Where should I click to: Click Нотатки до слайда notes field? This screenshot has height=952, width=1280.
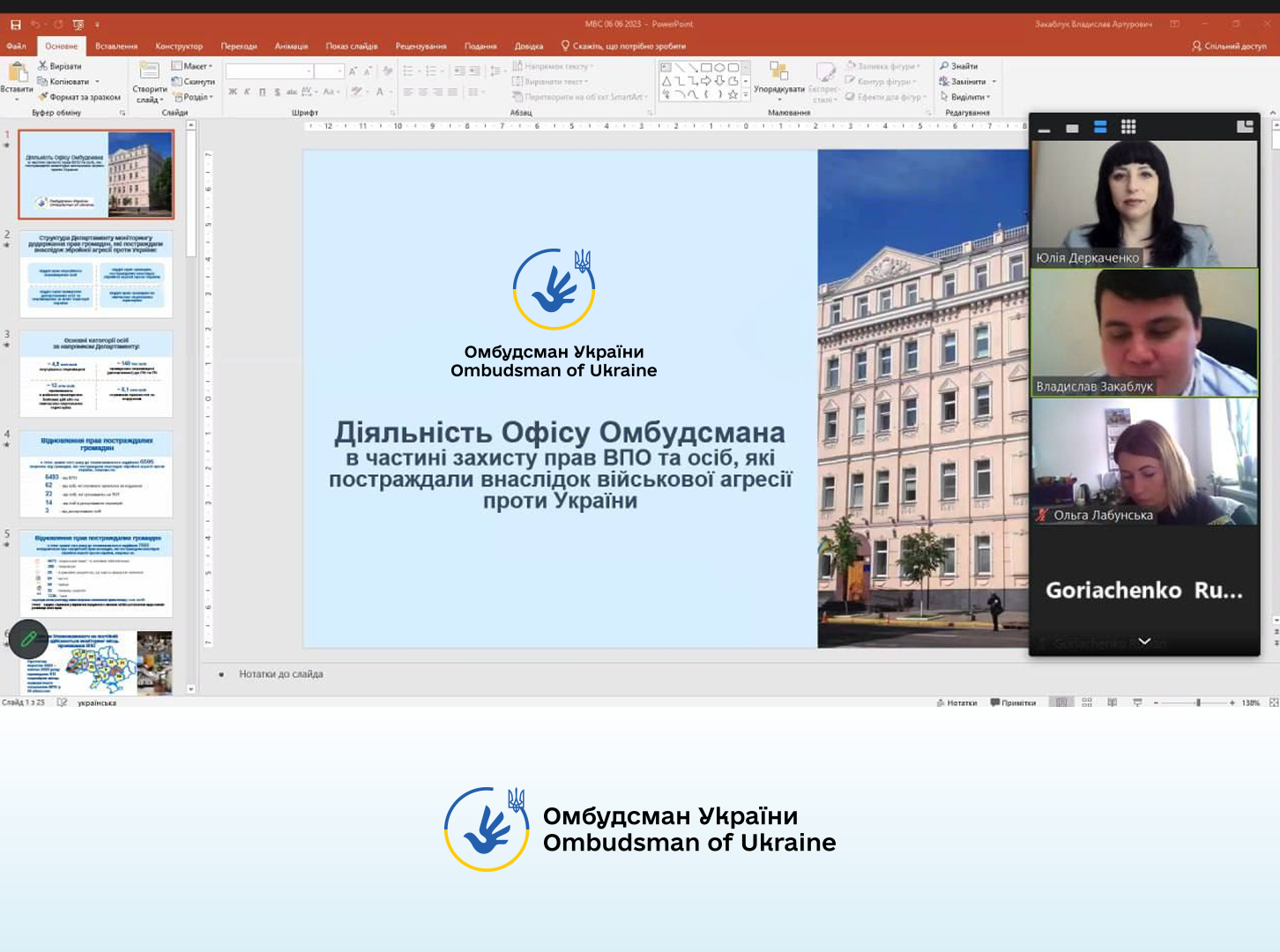click(281, 674)
